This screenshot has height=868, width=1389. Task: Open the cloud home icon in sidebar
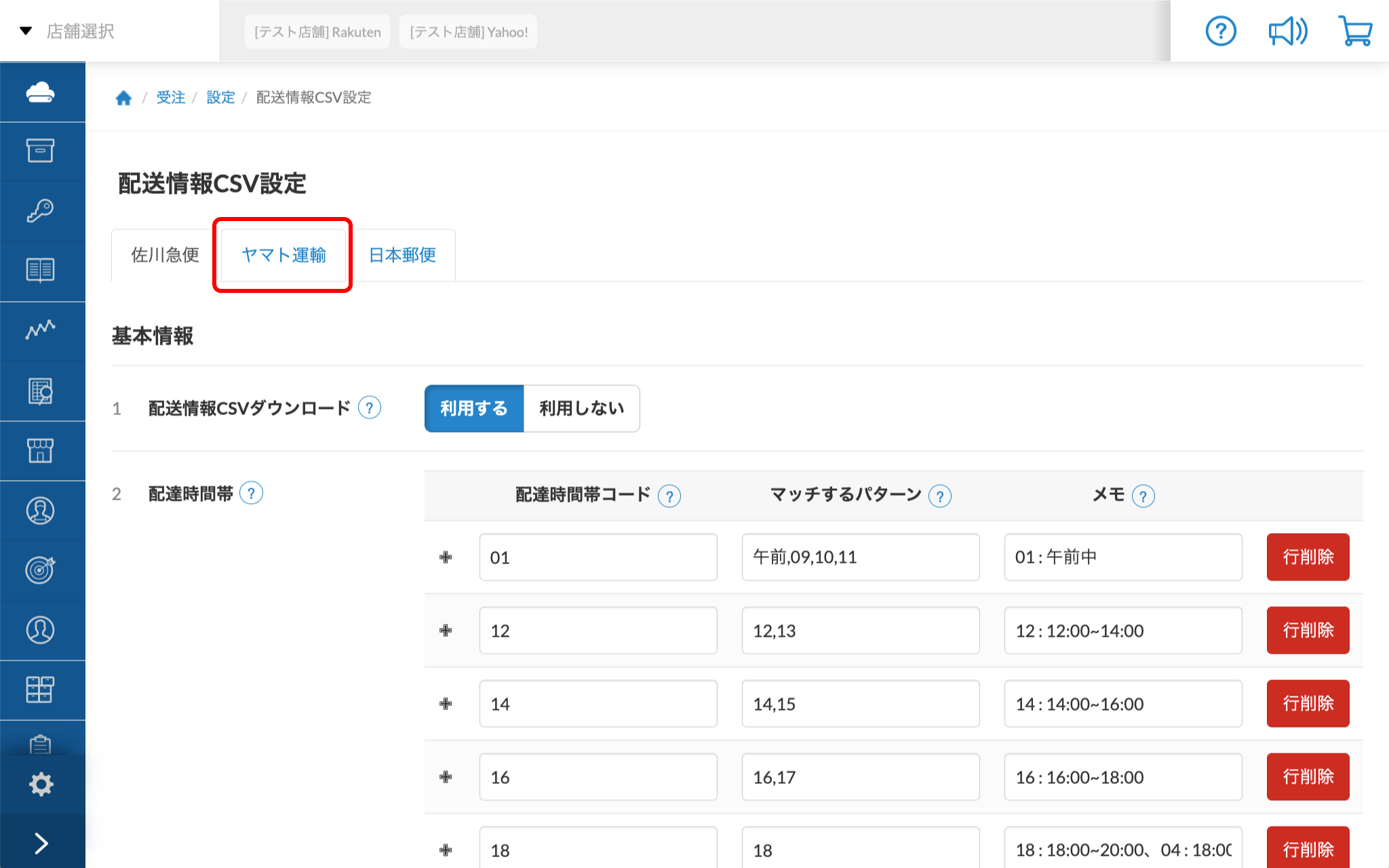pyautogui.click(x=42, y=92)
